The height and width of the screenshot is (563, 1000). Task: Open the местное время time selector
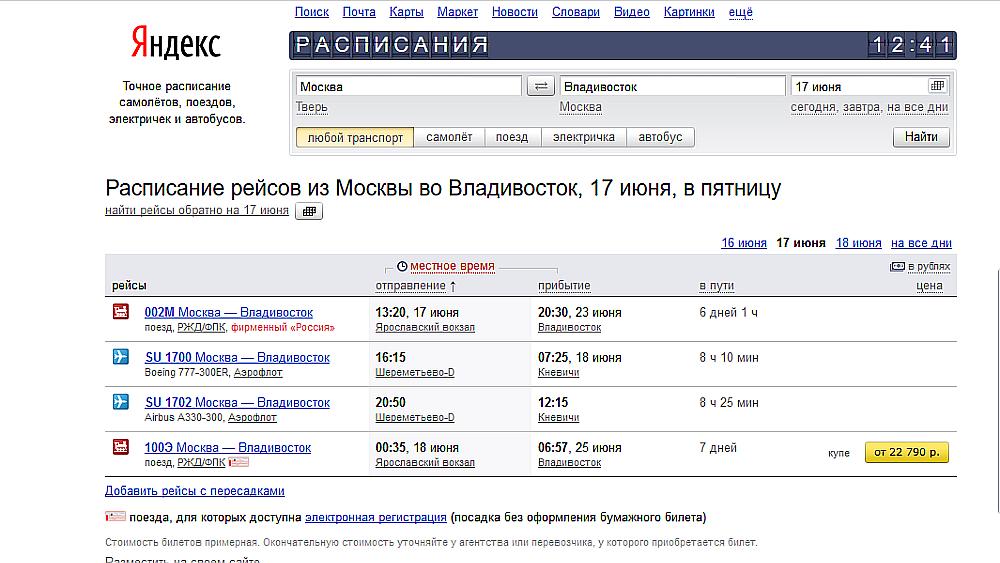[x=452, y=266]
